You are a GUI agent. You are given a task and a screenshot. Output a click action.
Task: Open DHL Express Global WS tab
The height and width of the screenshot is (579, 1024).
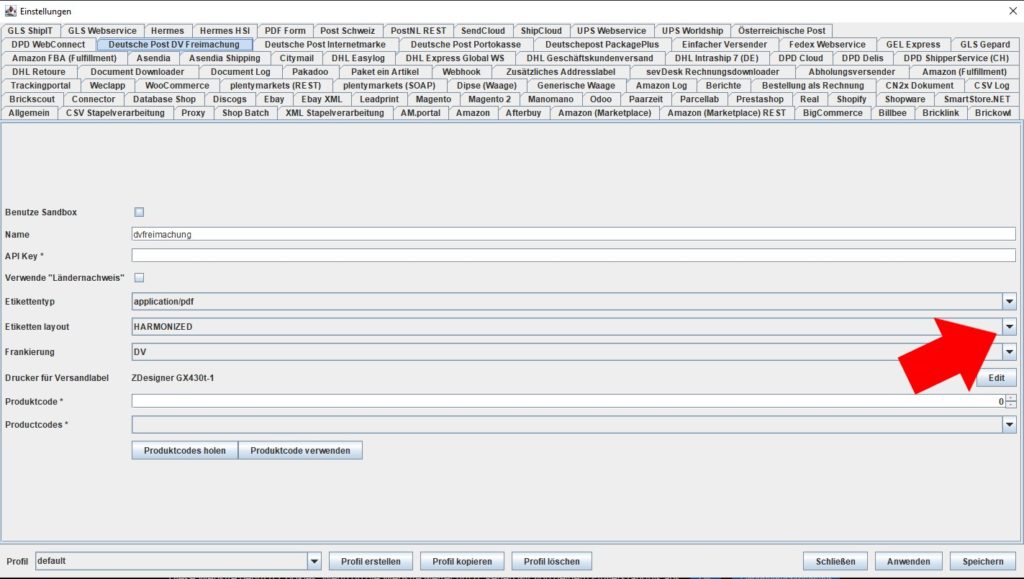pyautogui.click(x=455, y=58)
